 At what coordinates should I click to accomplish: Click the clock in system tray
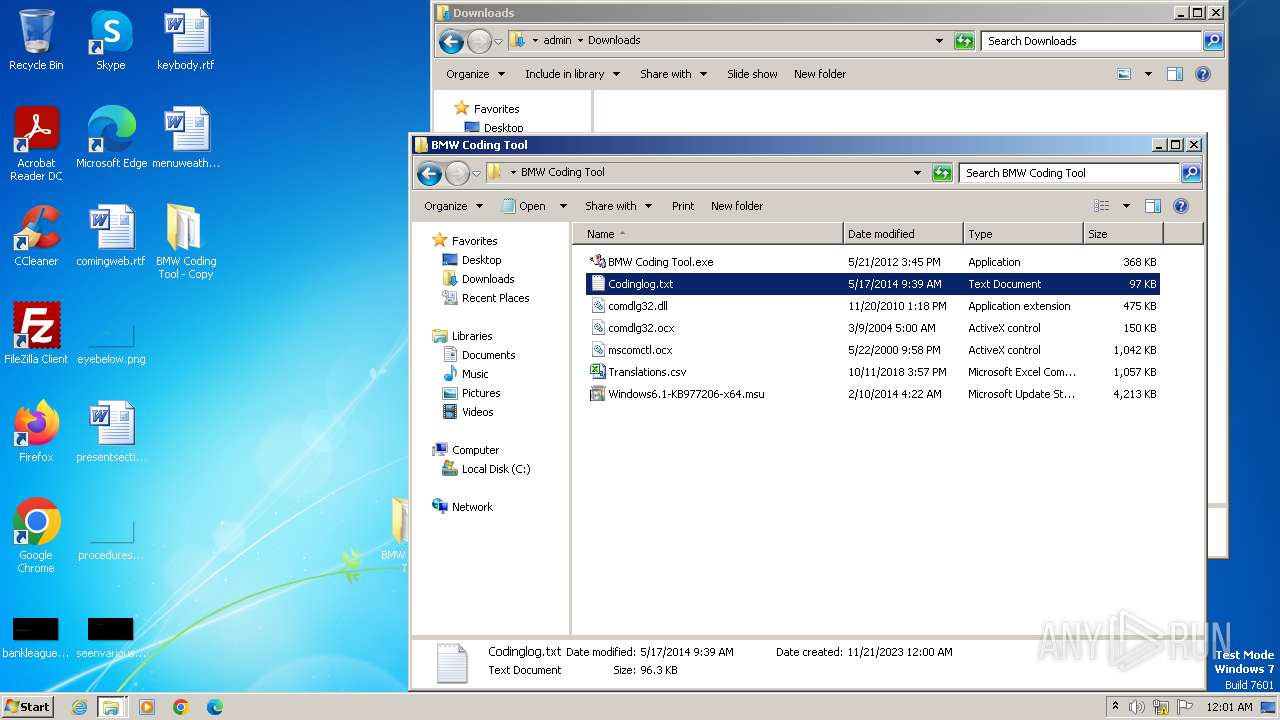coord(1229,707)
